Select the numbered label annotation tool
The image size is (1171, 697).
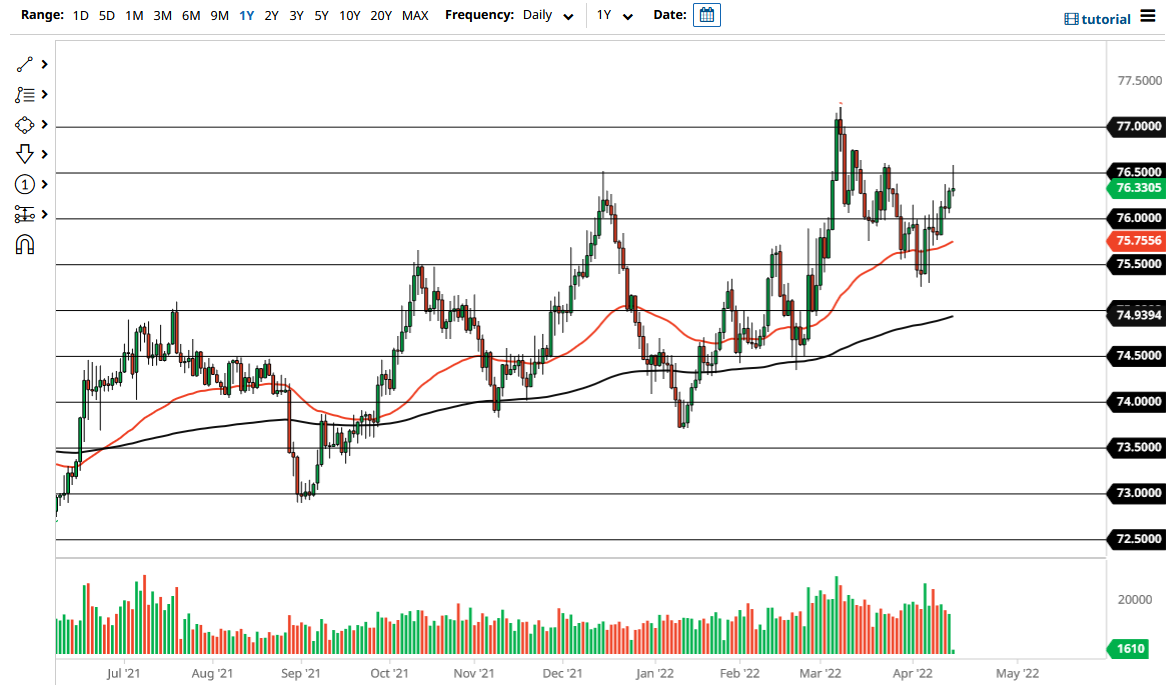pos(25,184)
